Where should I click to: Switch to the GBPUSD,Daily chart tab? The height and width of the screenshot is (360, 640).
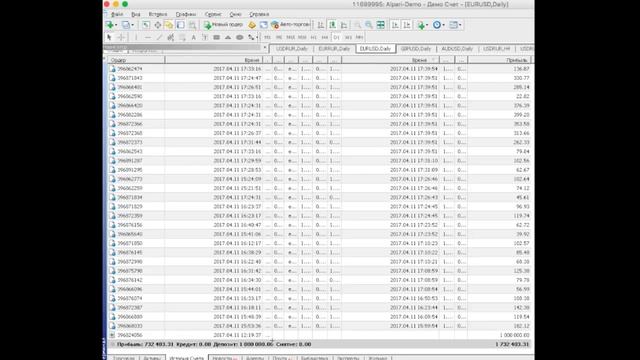416,49
